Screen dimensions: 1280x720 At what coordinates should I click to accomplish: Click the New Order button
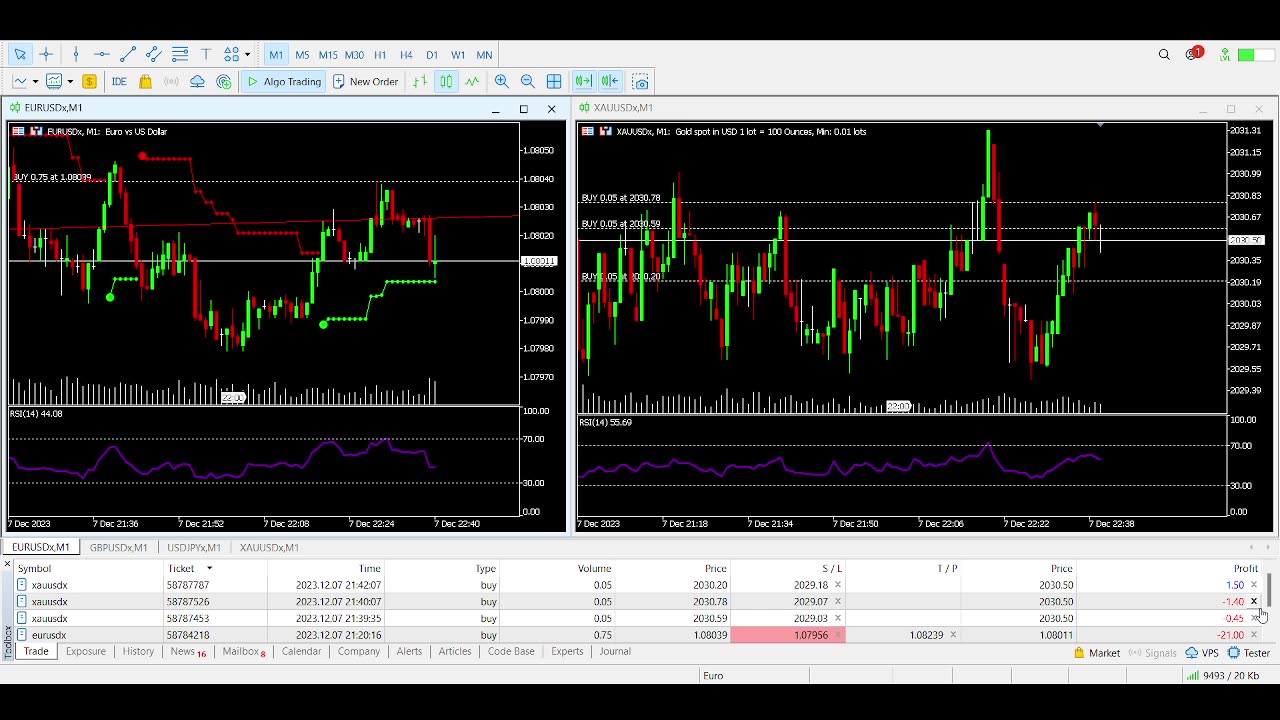point(366,82)
